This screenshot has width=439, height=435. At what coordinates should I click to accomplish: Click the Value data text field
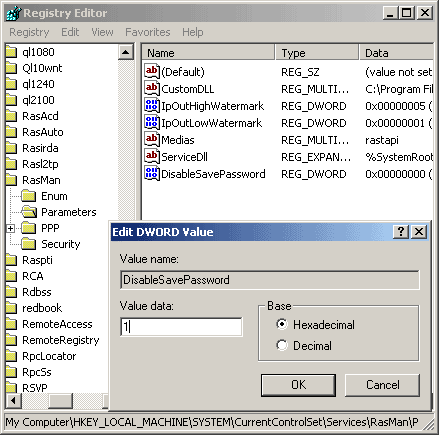(x=181, y=327)
